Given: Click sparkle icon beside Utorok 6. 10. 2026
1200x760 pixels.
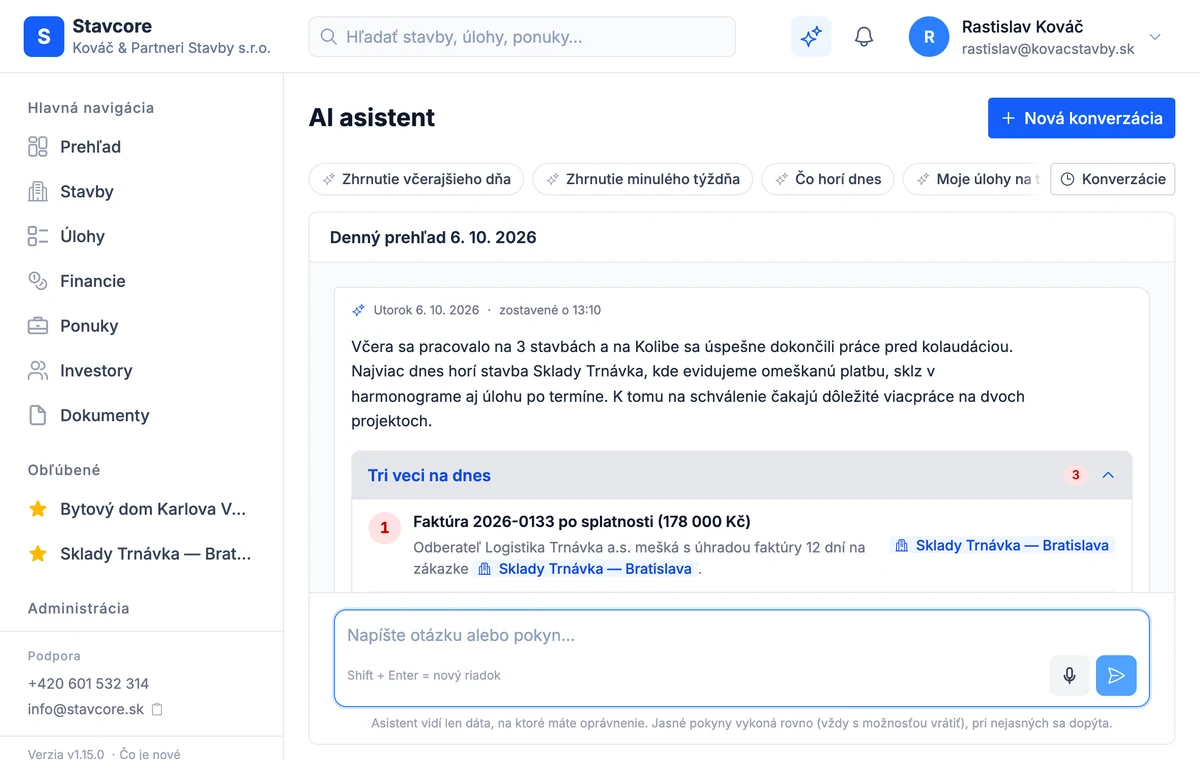Looking at the screenshot, I should point(359,310).
